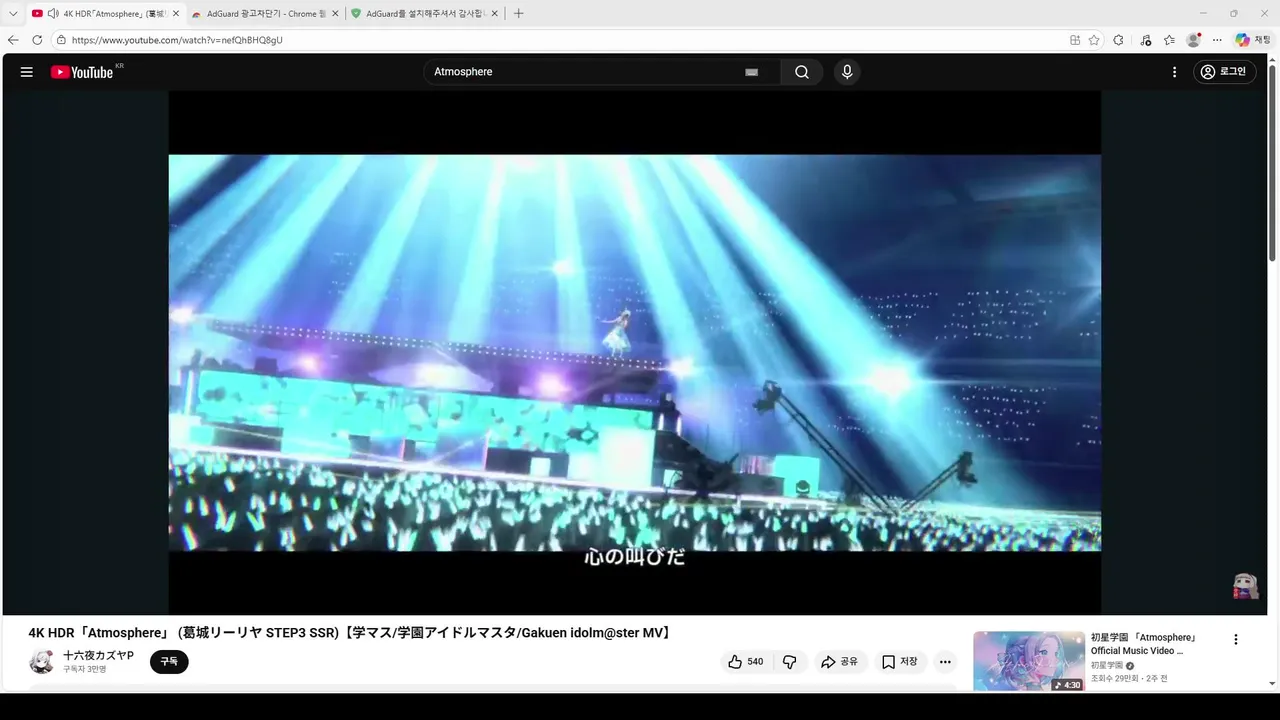Reload the page with refresh icon
This screenshot has width=1280, height=720.
(x=37, y=40)
